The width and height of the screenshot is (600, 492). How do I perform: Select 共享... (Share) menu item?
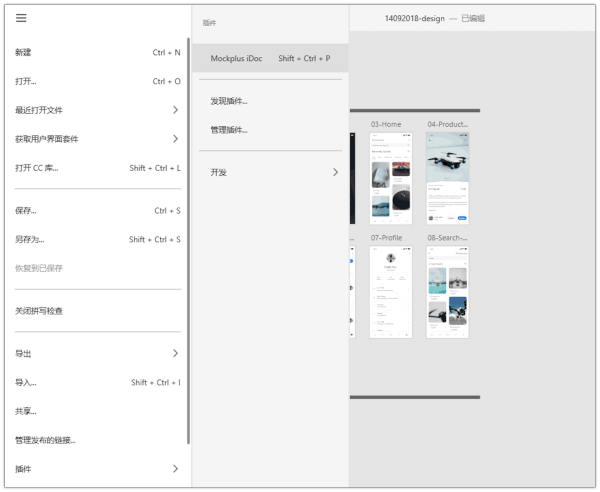point(26,411)
